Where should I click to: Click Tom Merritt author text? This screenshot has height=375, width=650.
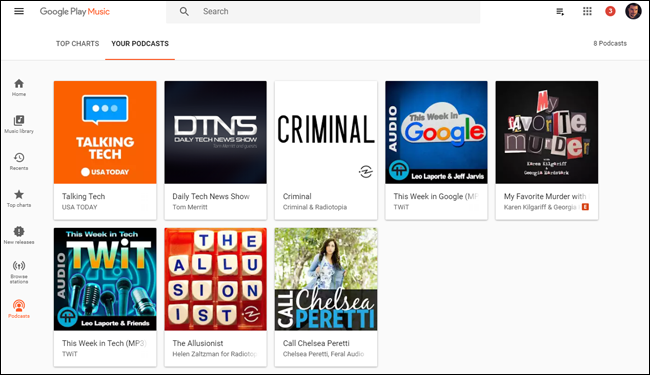coord(190,207)
